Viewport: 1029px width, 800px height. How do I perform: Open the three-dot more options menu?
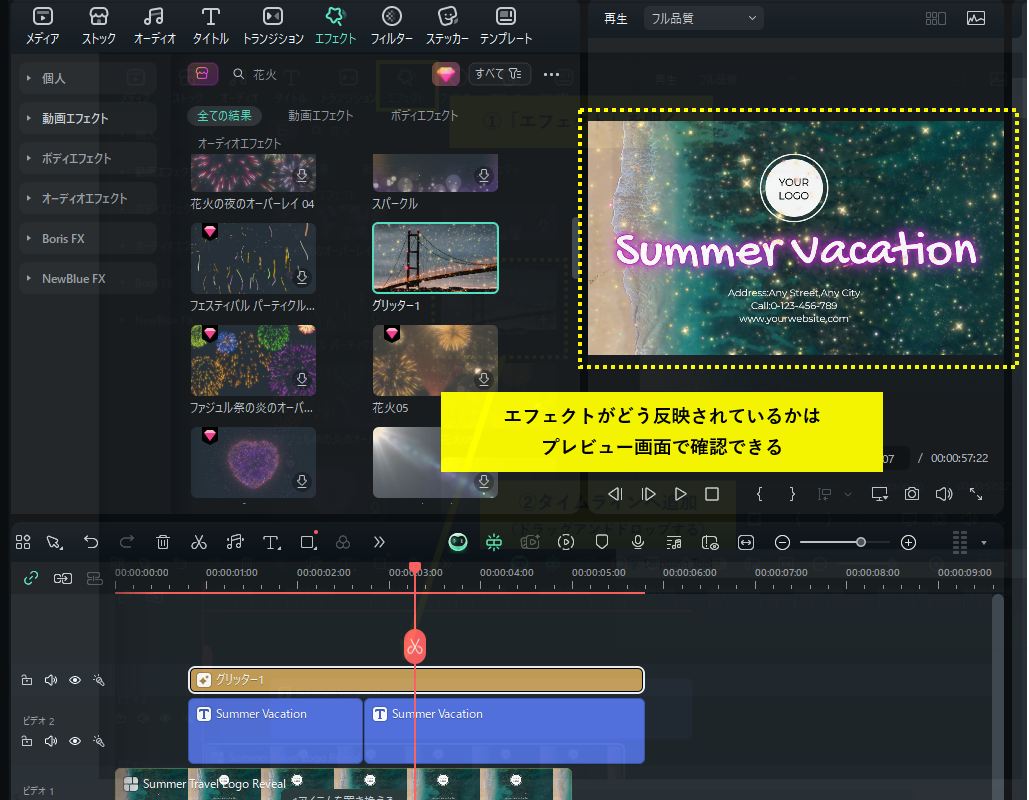[x=551, y=74]
